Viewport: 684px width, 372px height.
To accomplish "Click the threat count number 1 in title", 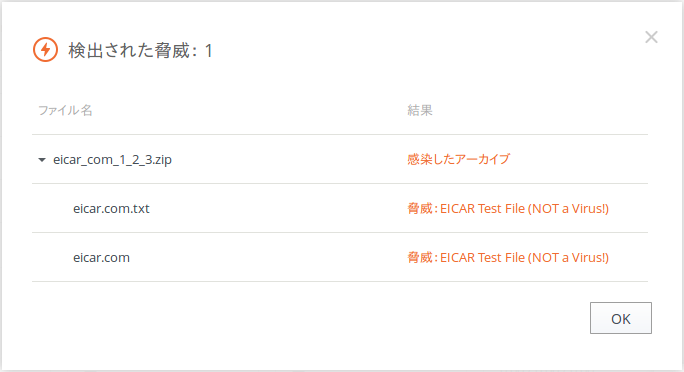I will pos(209,51).
